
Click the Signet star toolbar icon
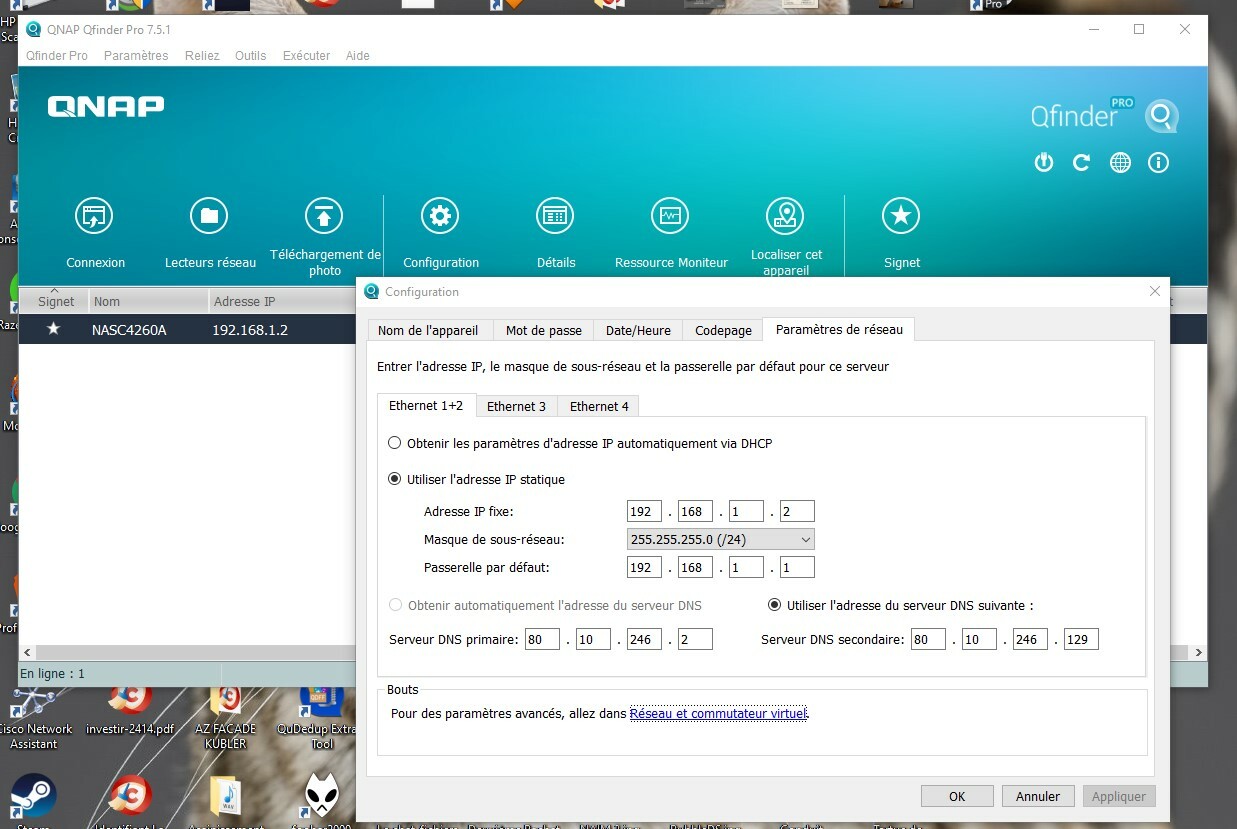pos(901,216)
